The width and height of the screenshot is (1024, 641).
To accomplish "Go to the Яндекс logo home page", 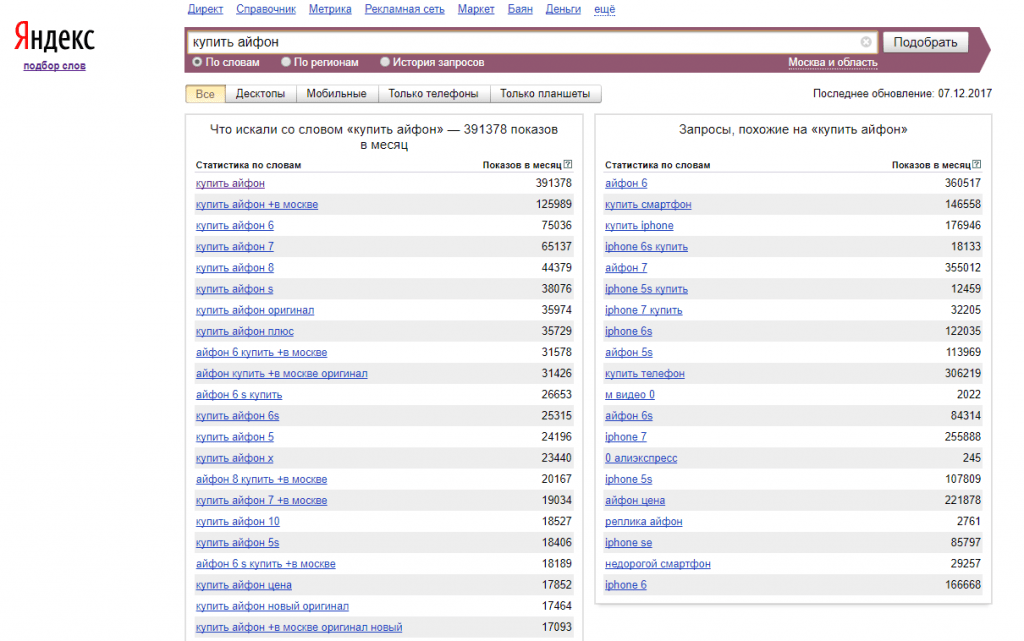I will coord(55,37).
